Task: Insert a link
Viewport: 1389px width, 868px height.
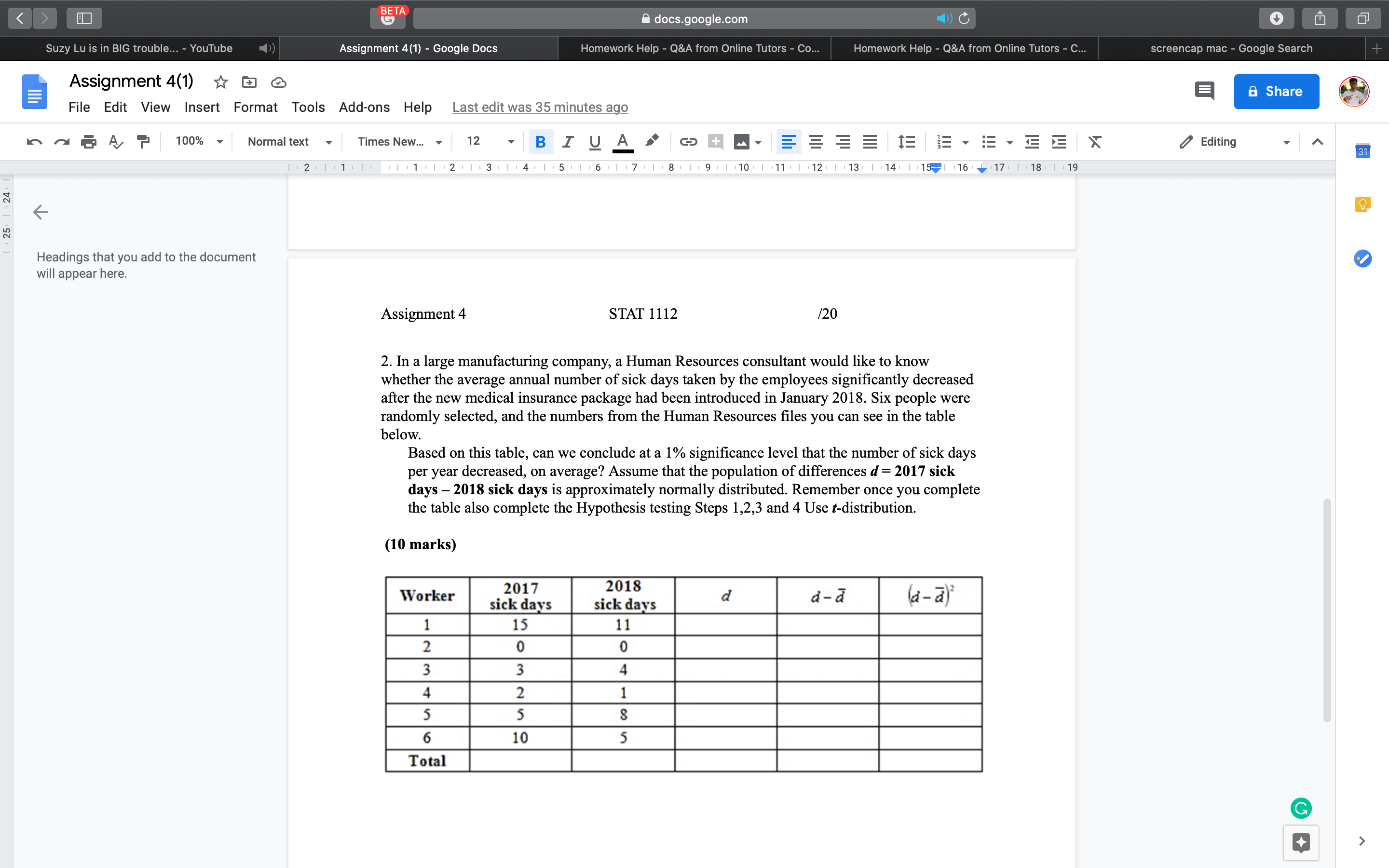Action: pos(687,142)
